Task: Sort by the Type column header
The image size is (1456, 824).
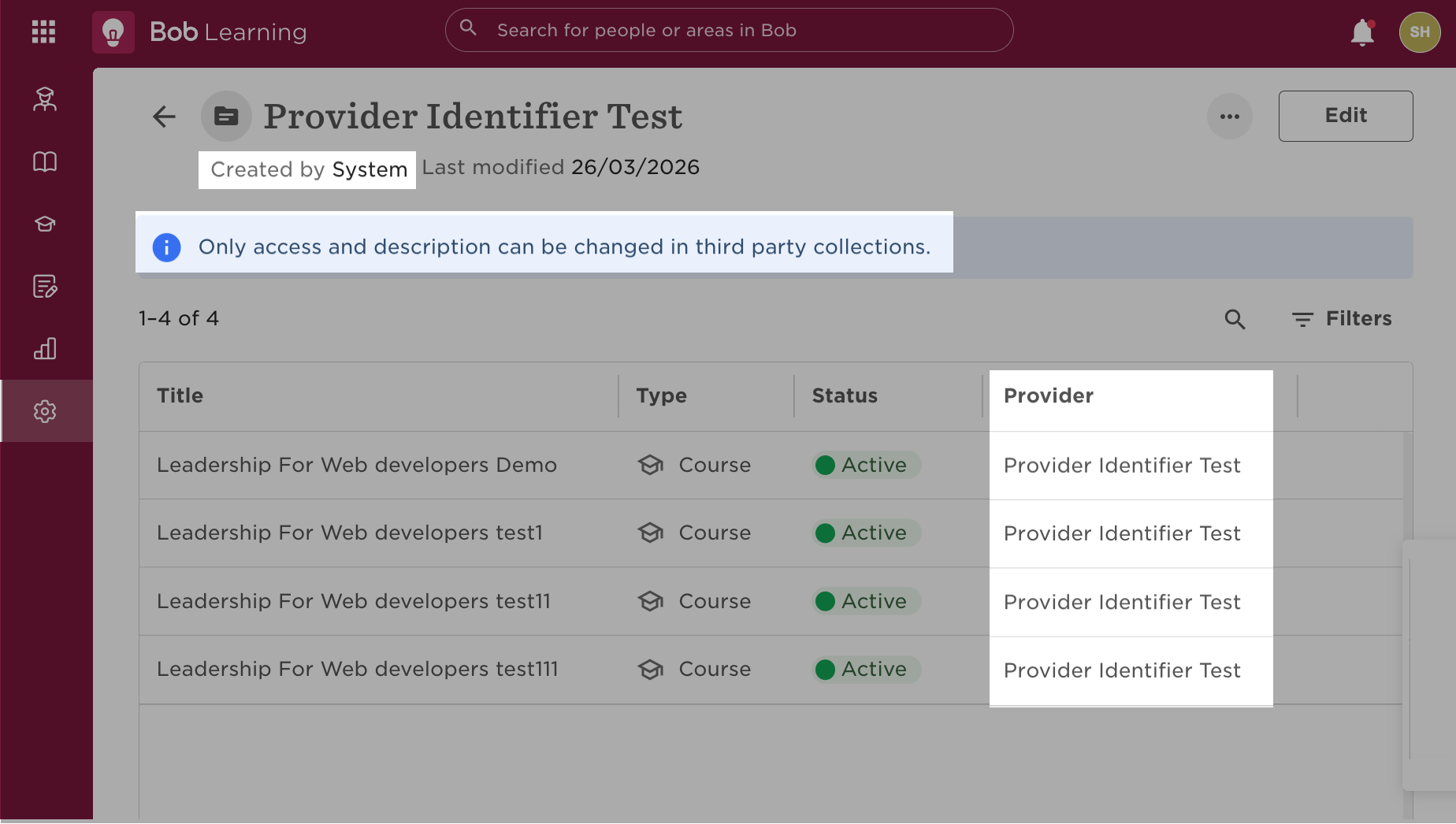Action: (661, 395)
